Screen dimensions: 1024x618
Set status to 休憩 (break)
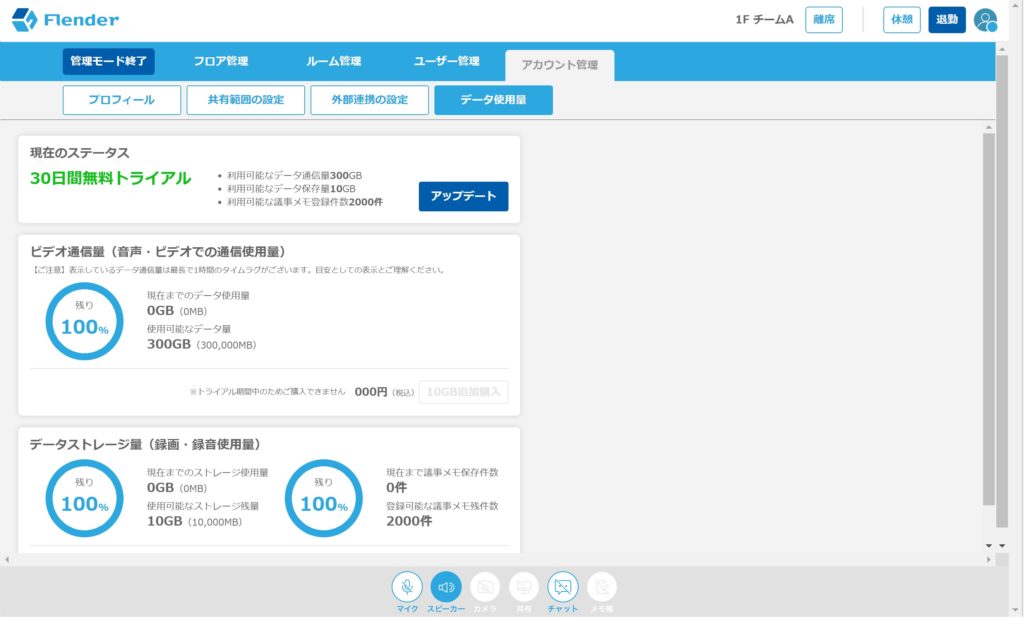click(x=901, y=20)
